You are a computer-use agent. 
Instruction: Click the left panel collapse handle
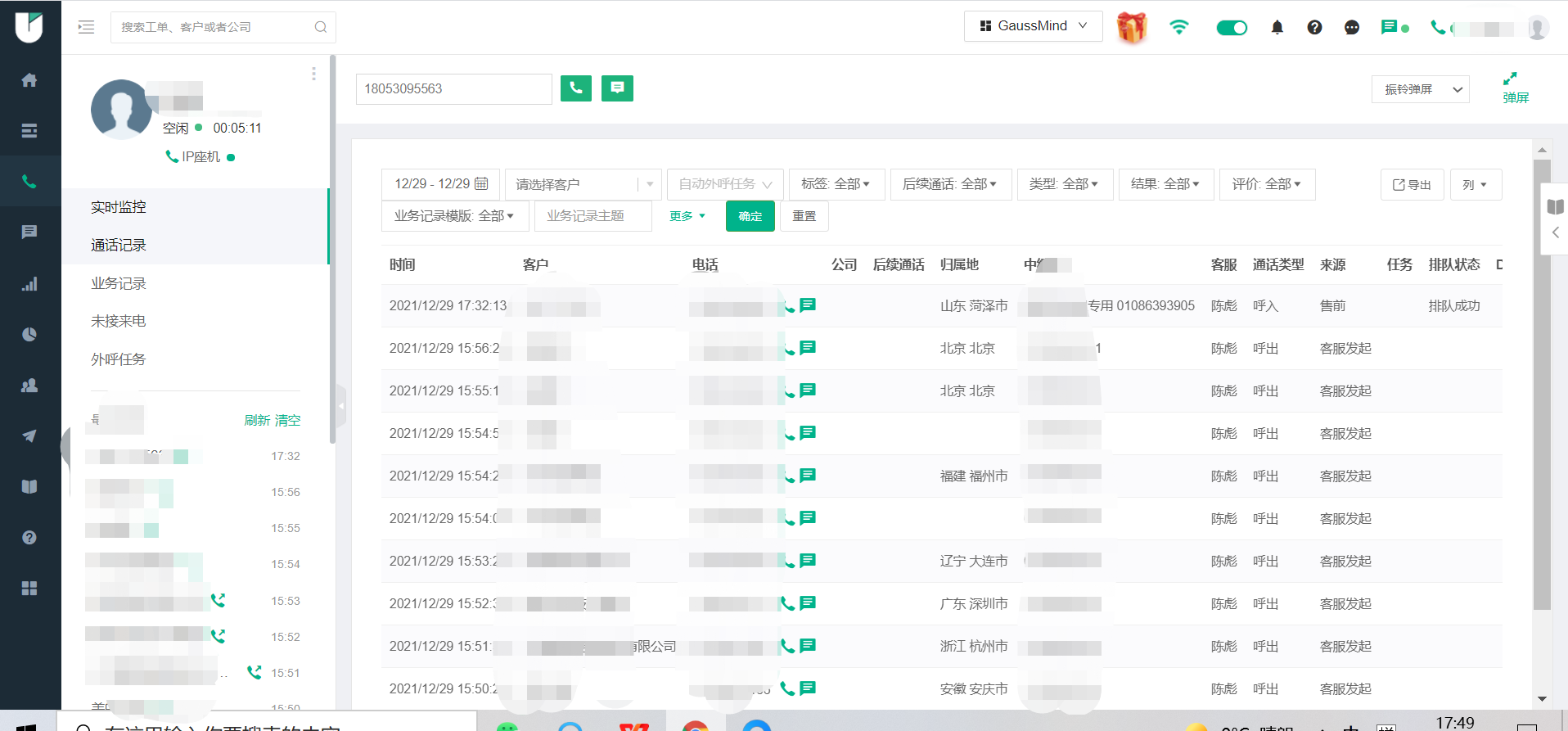[x=341, y=405]
